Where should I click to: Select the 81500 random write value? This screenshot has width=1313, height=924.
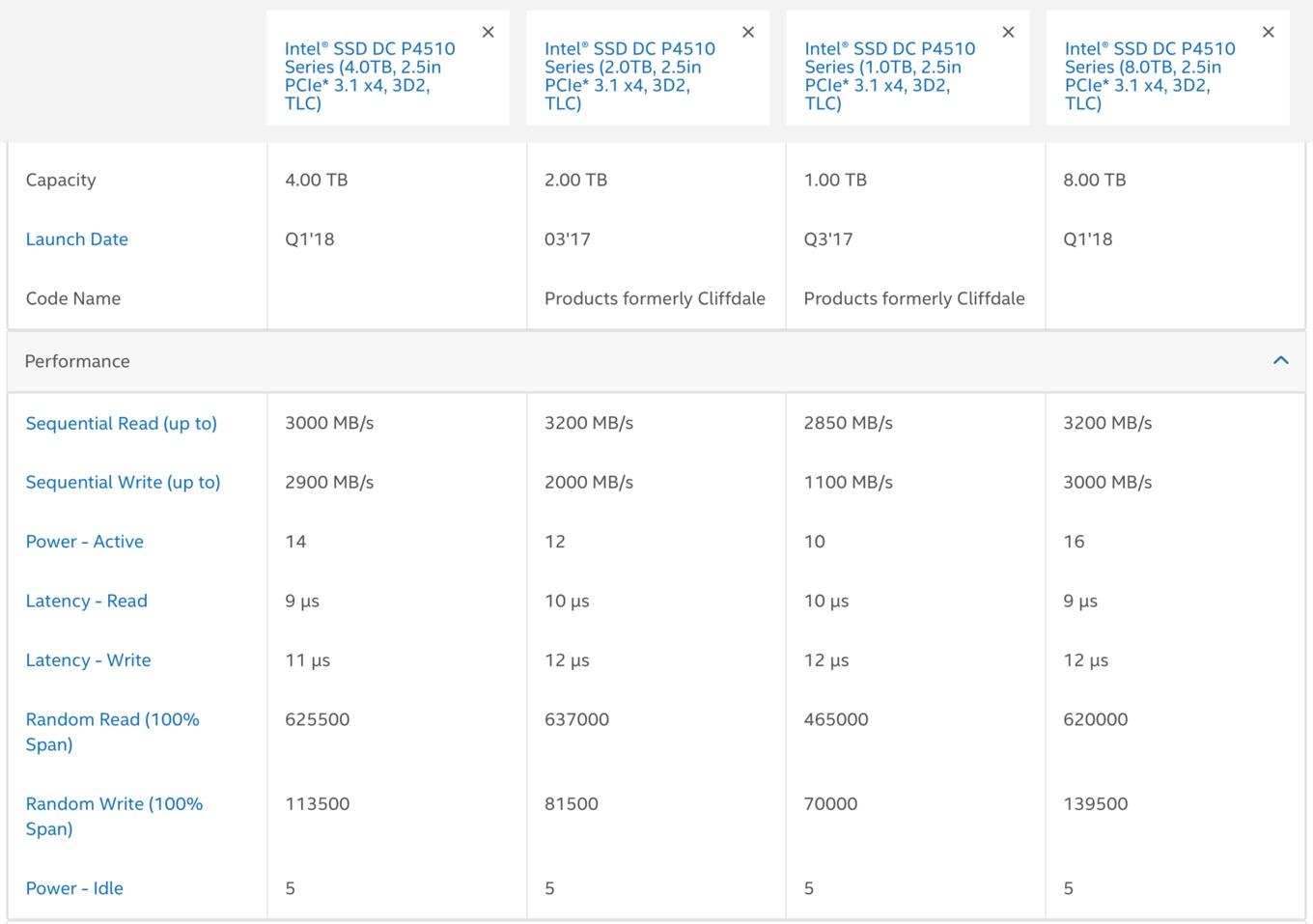[572, 803]
